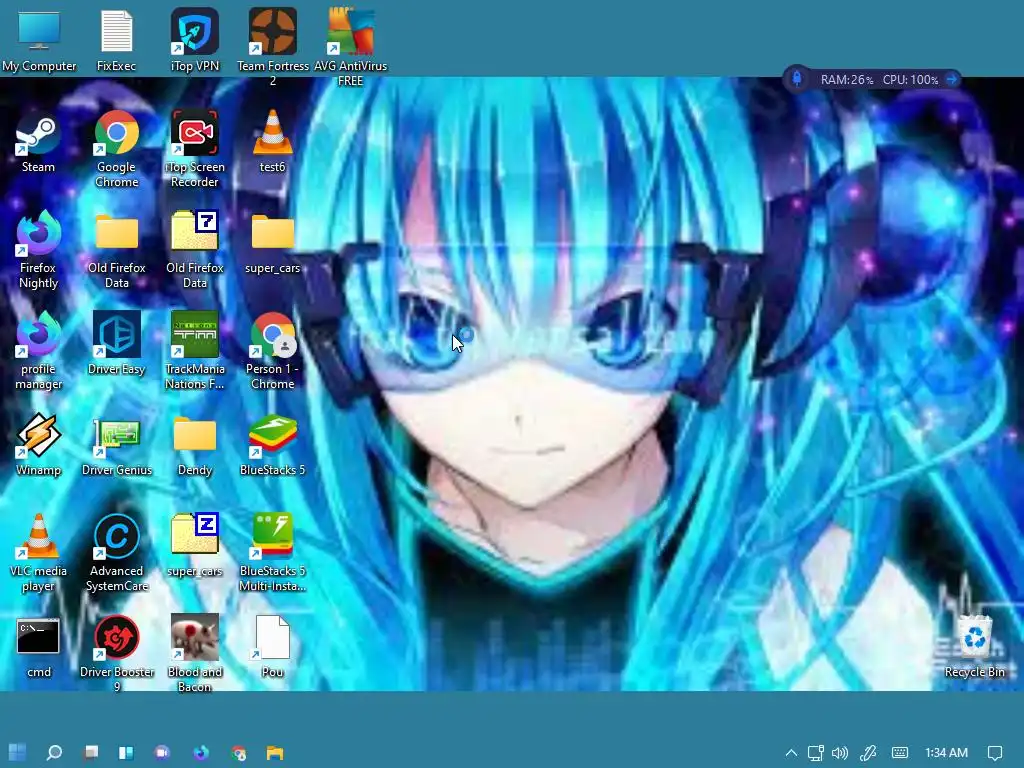Open taskbar Search magnifier
Image resolution: width=1024 pixels, height=768 pixels.
point(54,753)
